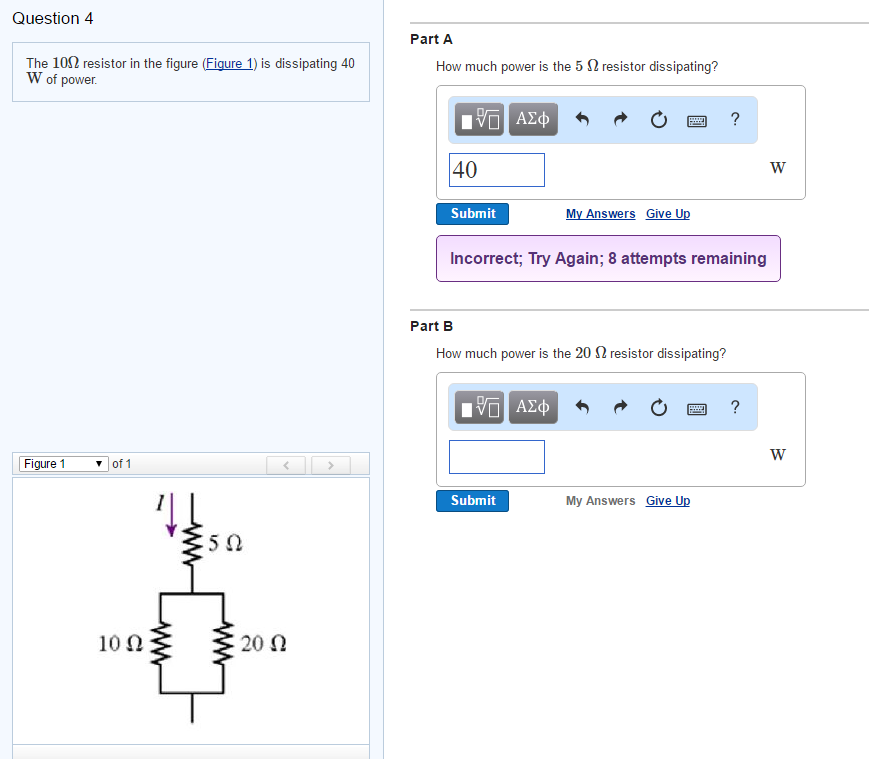Give Up on Part A
This screenshot has height=759, width=869.
click(x=668, y=214)
